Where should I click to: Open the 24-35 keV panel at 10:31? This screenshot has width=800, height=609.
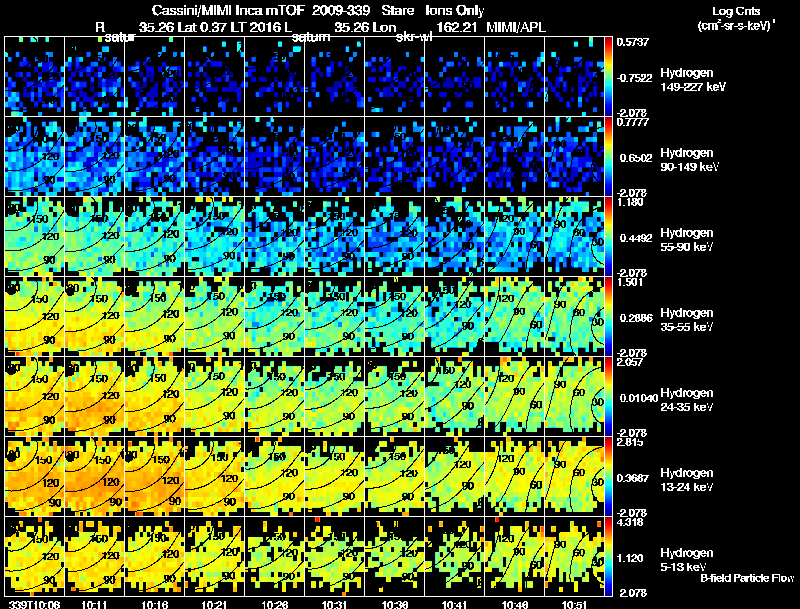335,396
